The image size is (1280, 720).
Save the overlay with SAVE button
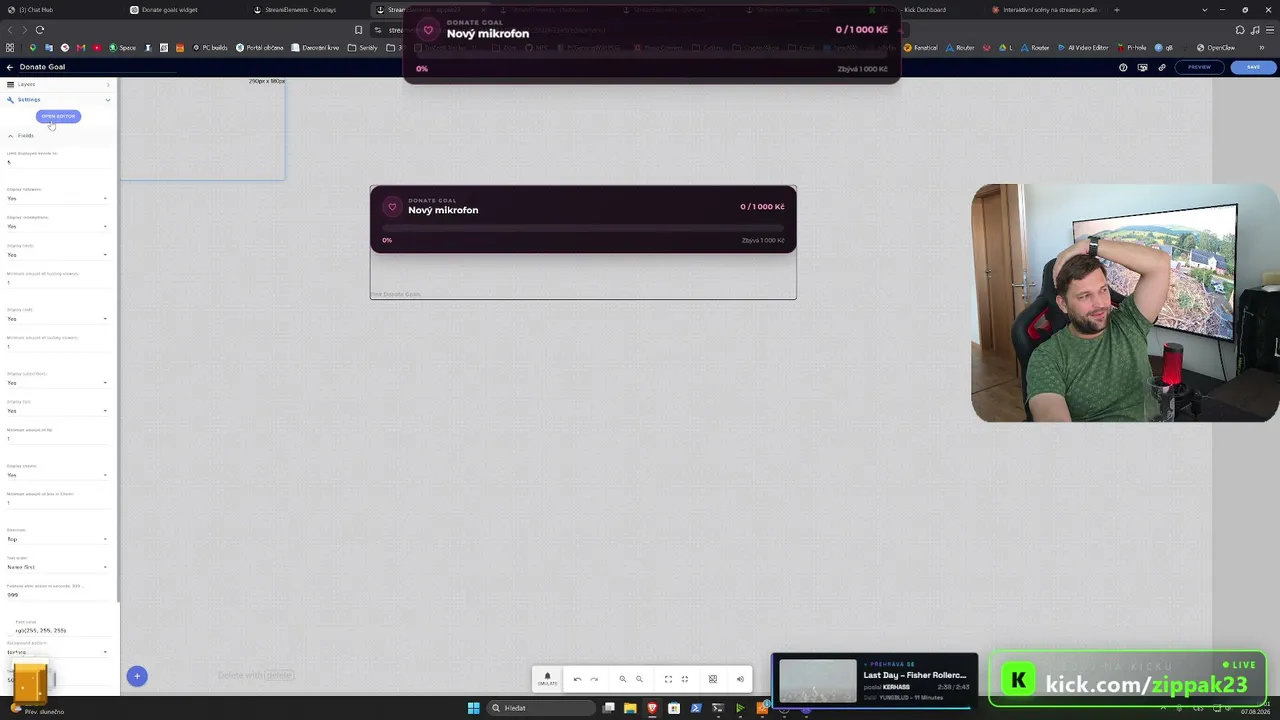1253,67
